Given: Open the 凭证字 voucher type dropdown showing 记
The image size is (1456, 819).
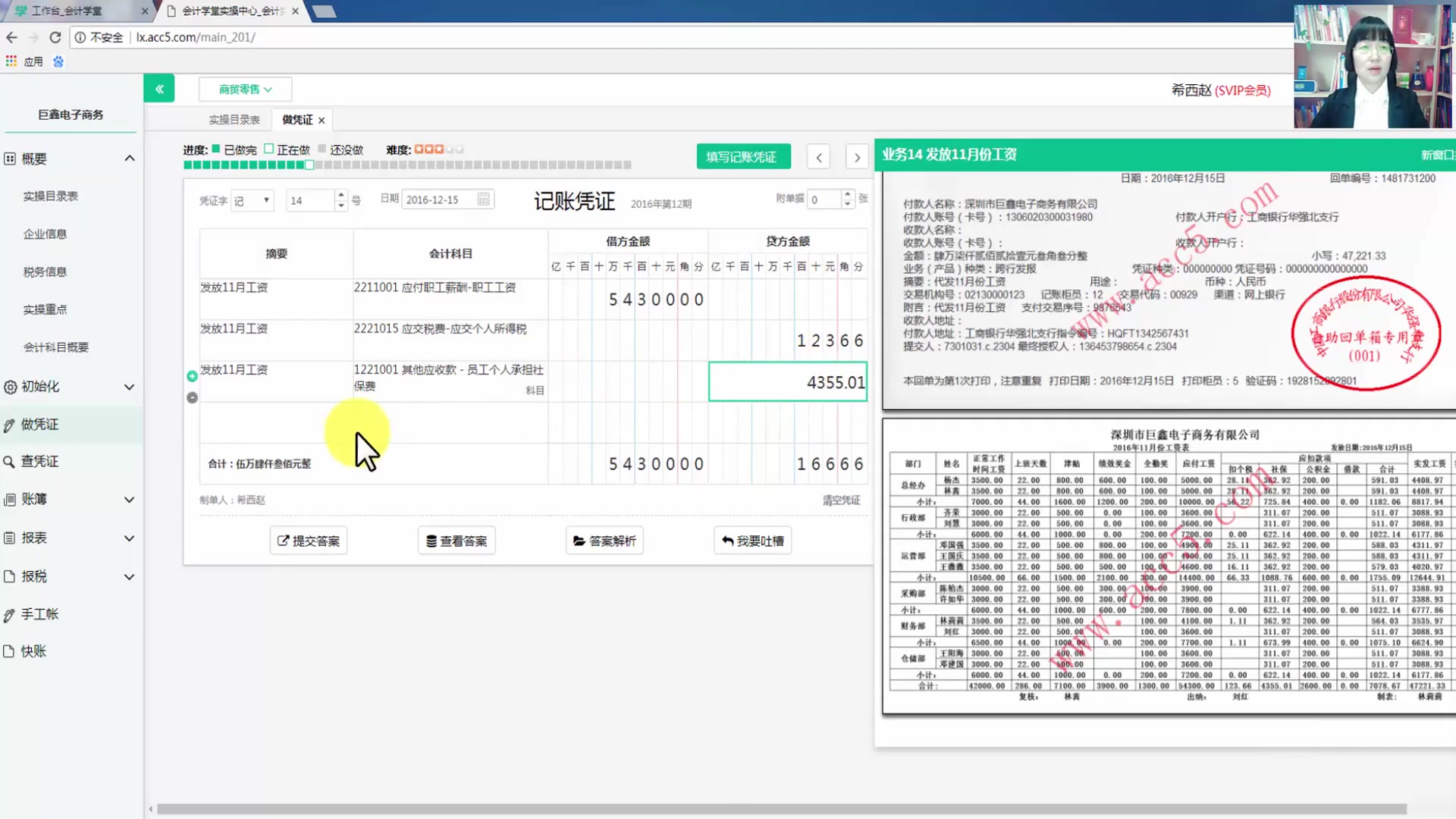Looking at the screenshot, I should [251, 199].
